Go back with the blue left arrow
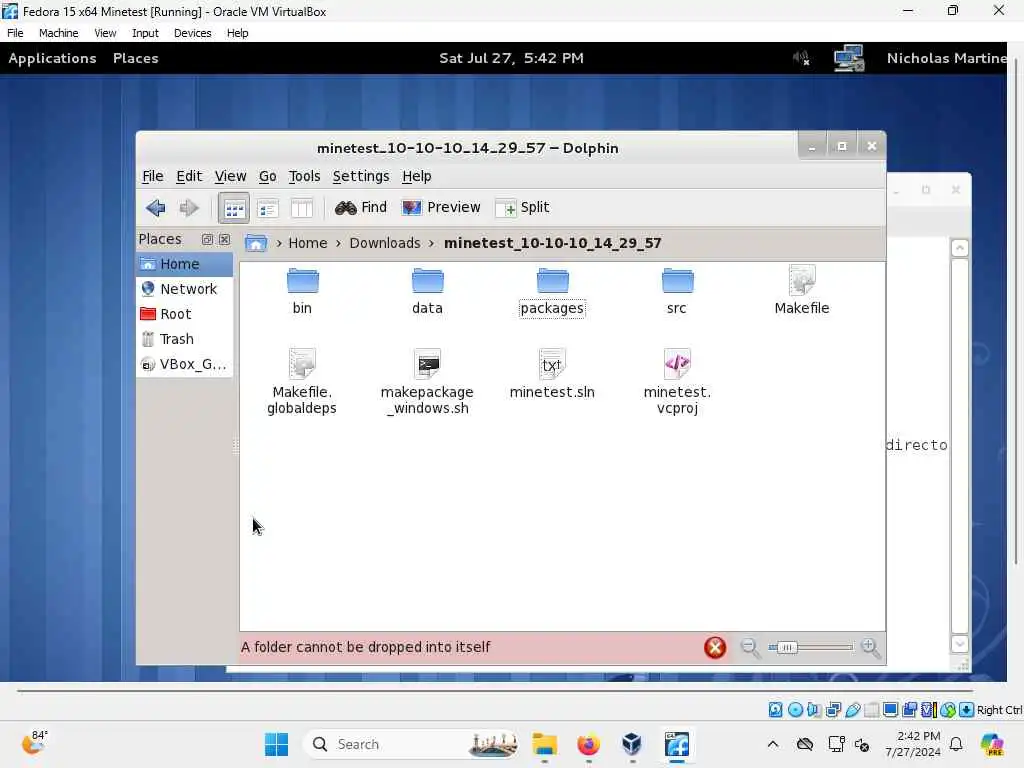 (155, 208)
